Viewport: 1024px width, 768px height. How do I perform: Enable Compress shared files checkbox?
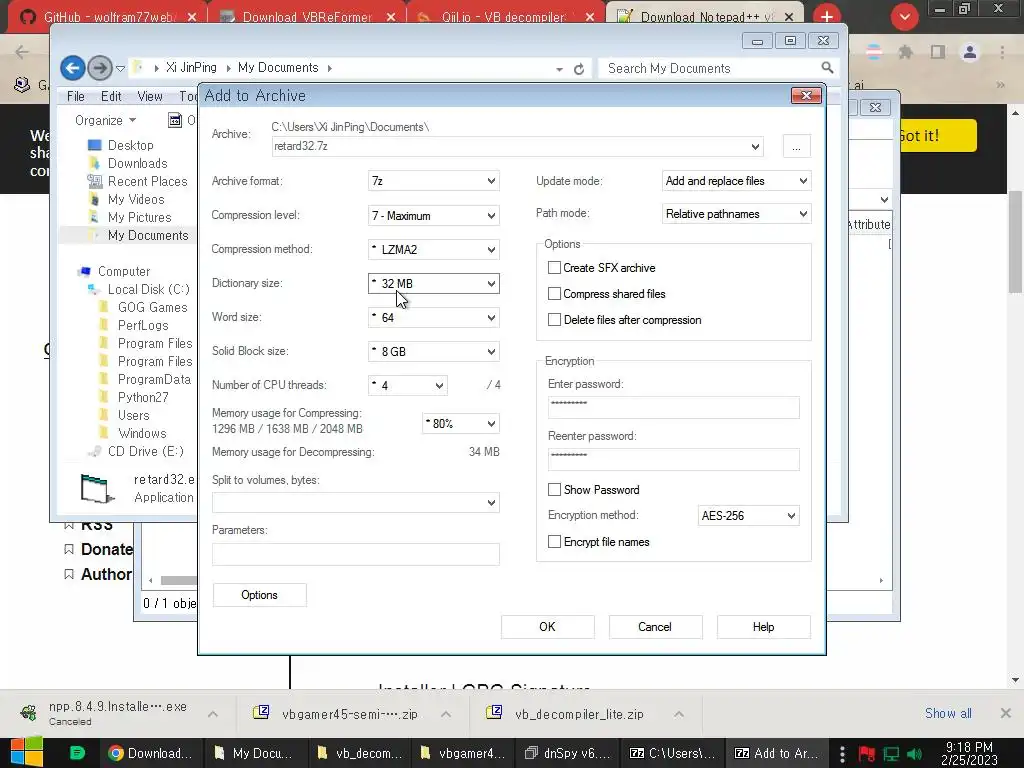click(554, 294)
